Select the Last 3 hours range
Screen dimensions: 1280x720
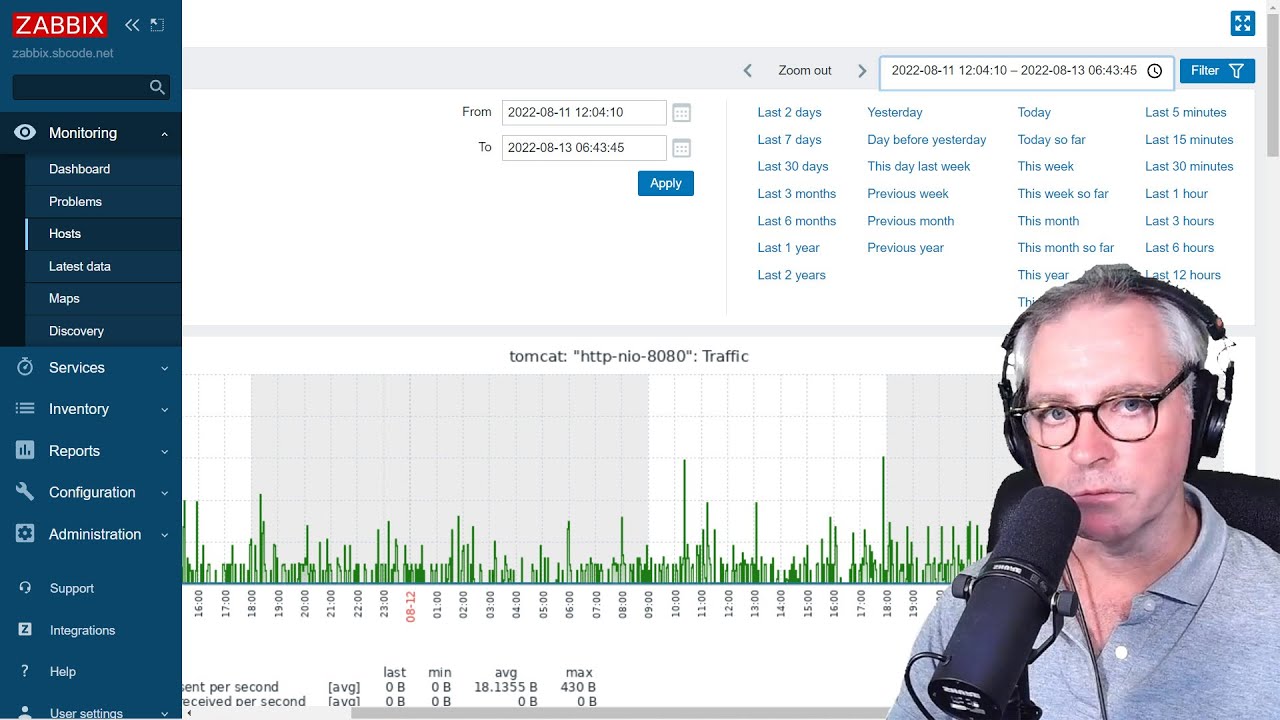coord(1180,220)
